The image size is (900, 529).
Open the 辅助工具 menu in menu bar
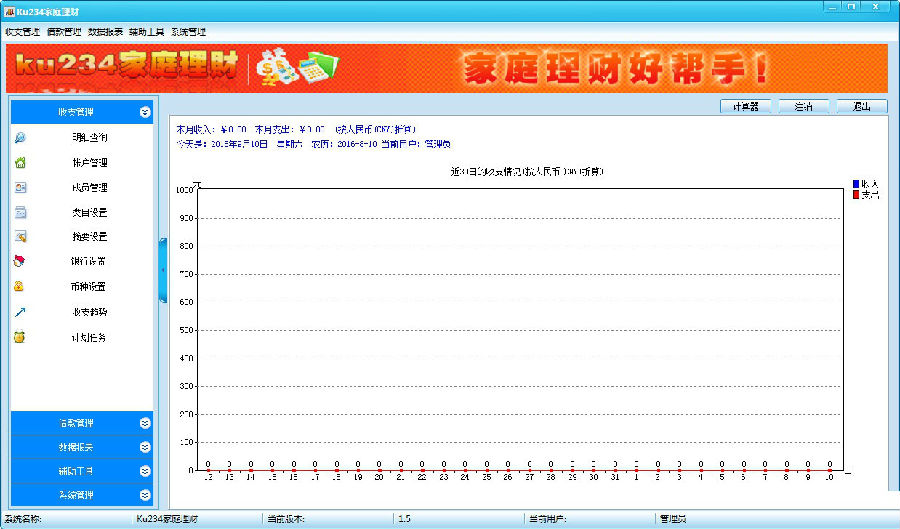147,32
